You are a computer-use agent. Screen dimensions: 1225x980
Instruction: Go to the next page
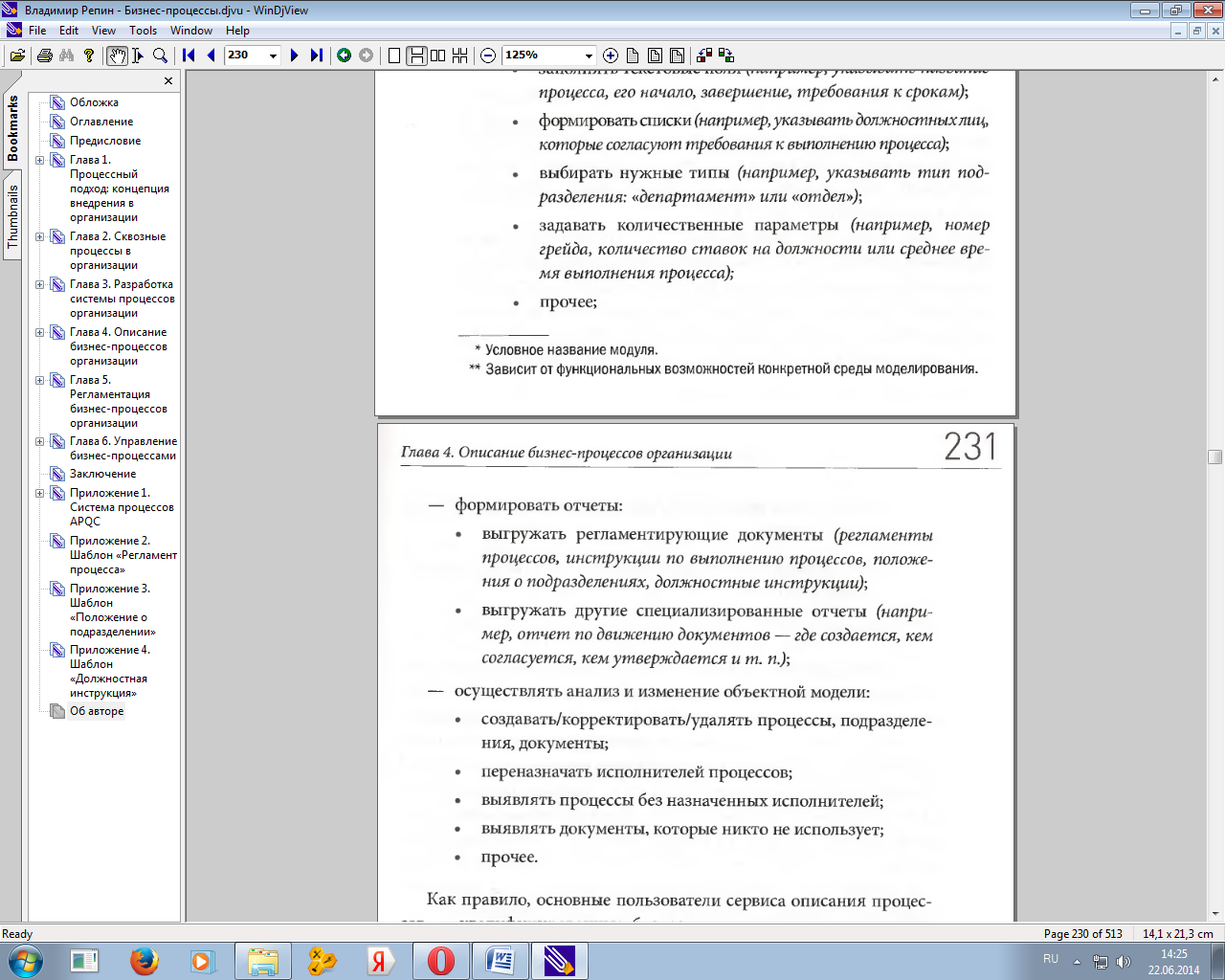click(294, 56)
